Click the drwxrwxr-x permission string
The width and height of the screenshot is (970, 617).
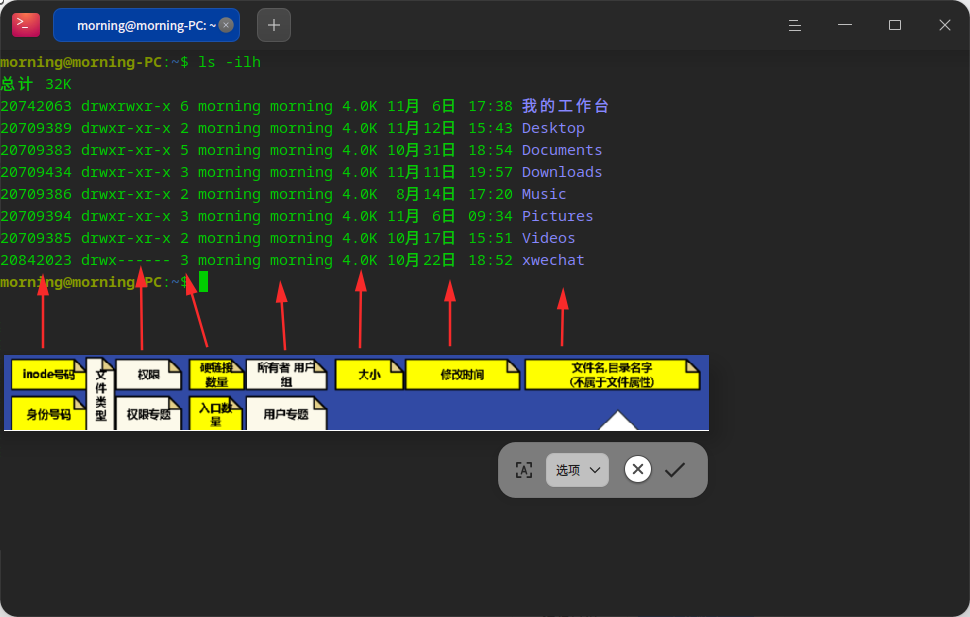126,106
